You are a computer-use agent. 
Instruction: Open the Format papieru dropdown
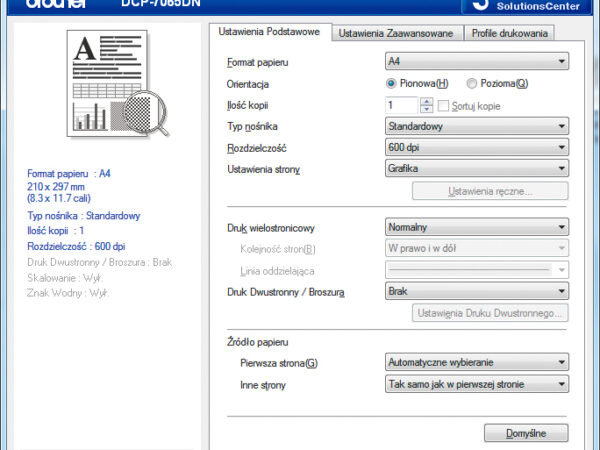476,63
